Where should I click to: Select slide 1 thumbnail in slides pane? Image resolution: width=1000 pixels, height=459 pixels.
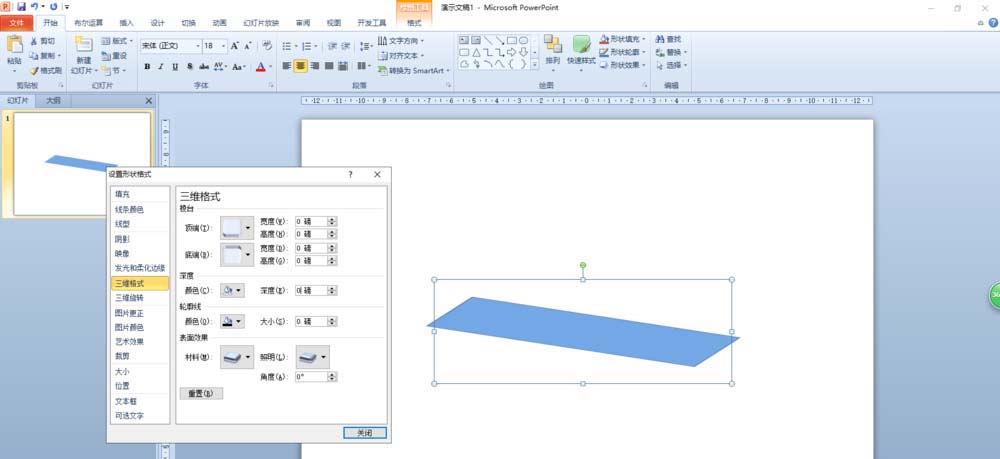click(82, 164)
